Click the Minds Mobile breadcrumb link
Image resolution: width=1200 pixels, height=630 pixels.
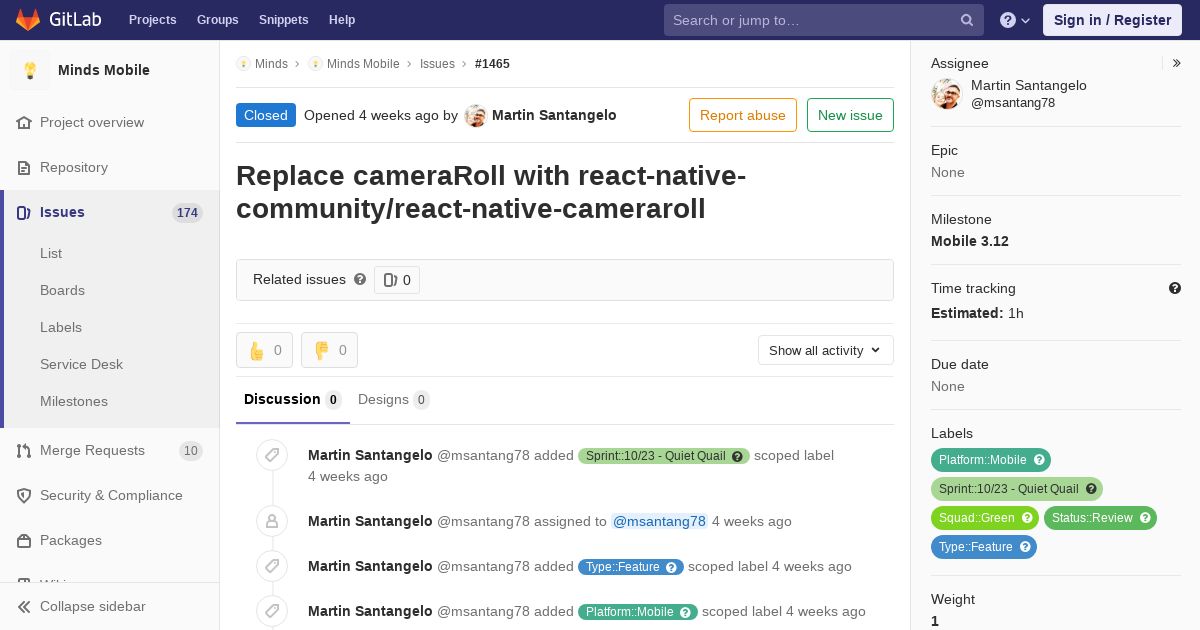(363, 63)
